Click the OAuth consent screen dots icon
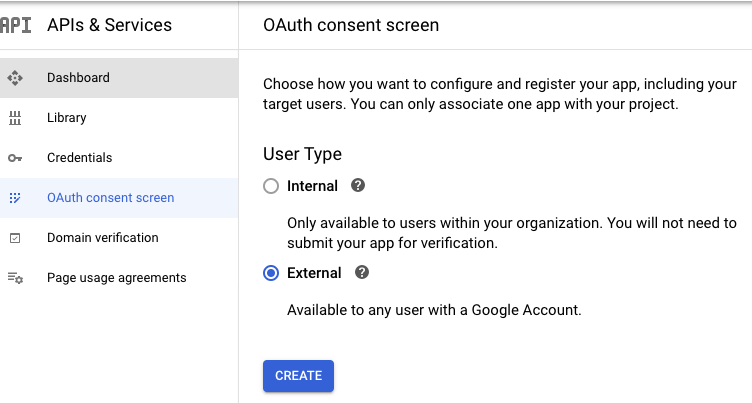This screenshot has width=752, height=403. coord(15,198)
